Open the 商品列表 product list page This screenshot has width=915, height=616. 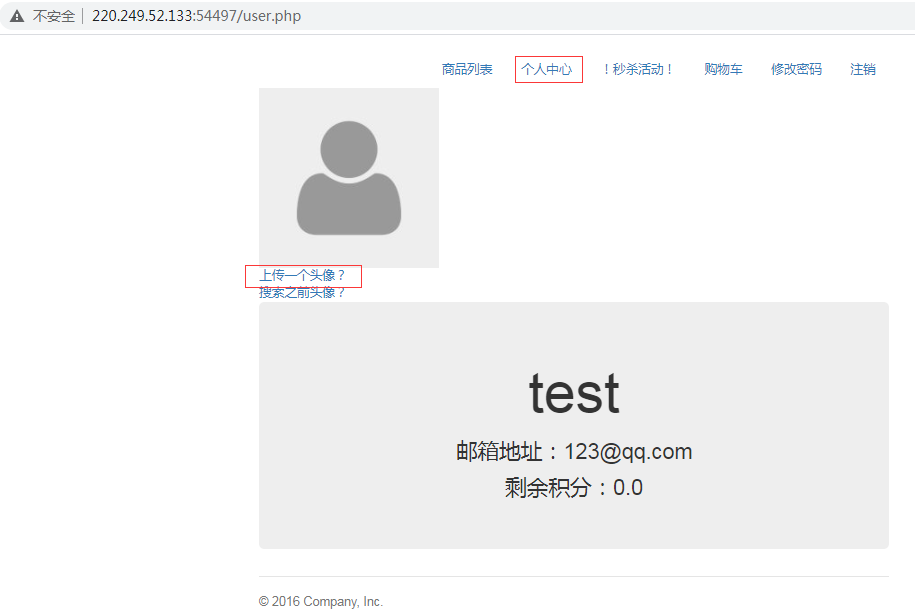pos(467,69)
